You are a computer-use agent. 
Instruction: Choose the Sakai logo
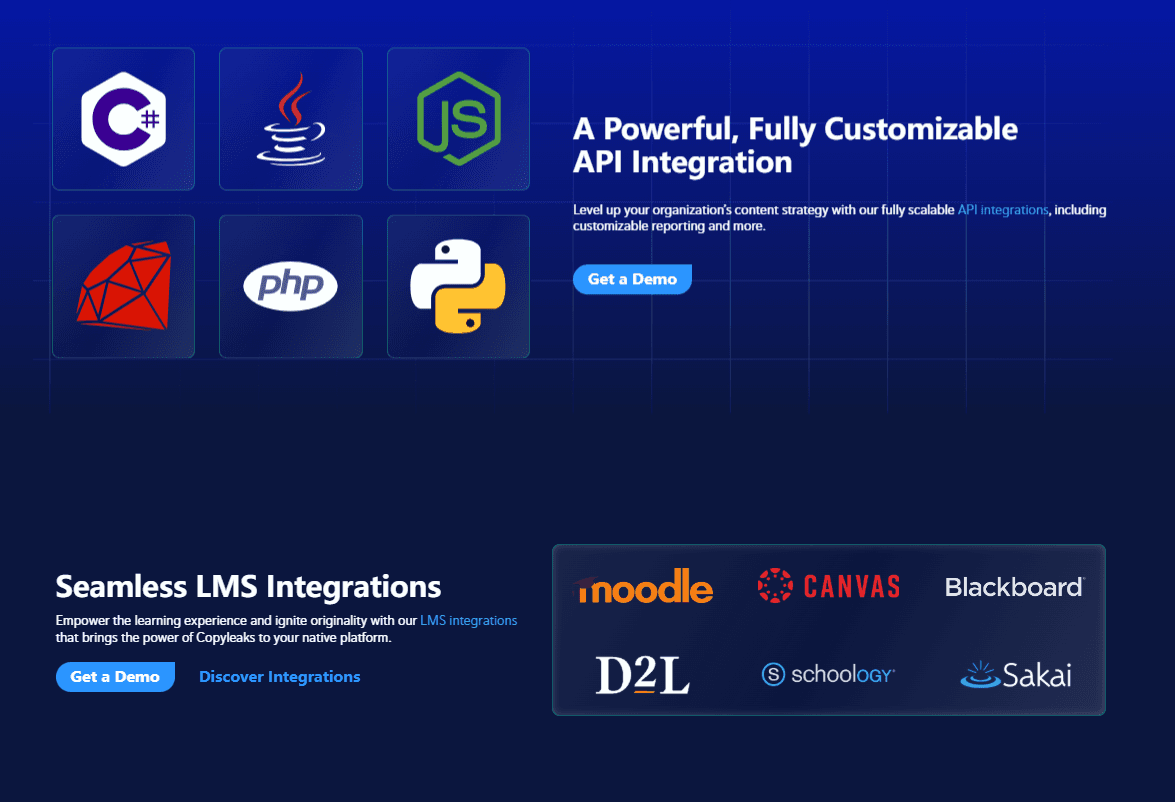(x=1015, y=675)
